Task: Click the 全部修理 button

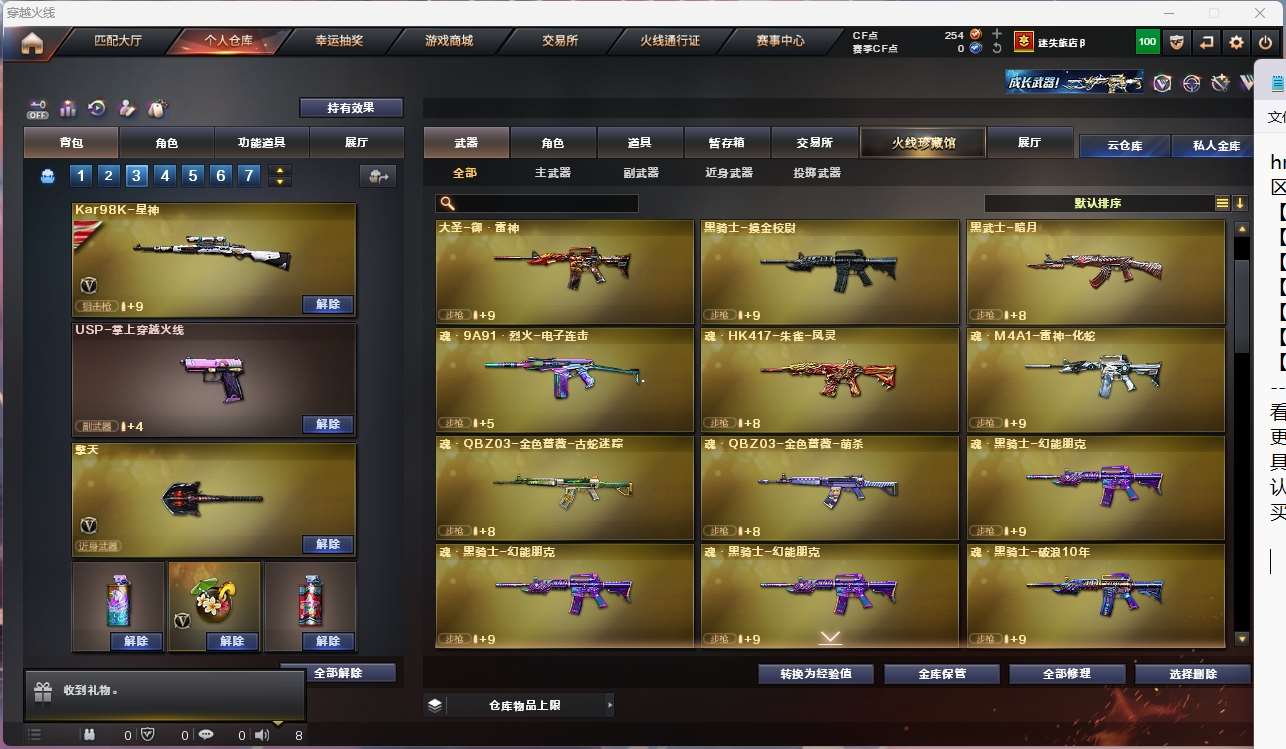Action: click(1066, 674)
